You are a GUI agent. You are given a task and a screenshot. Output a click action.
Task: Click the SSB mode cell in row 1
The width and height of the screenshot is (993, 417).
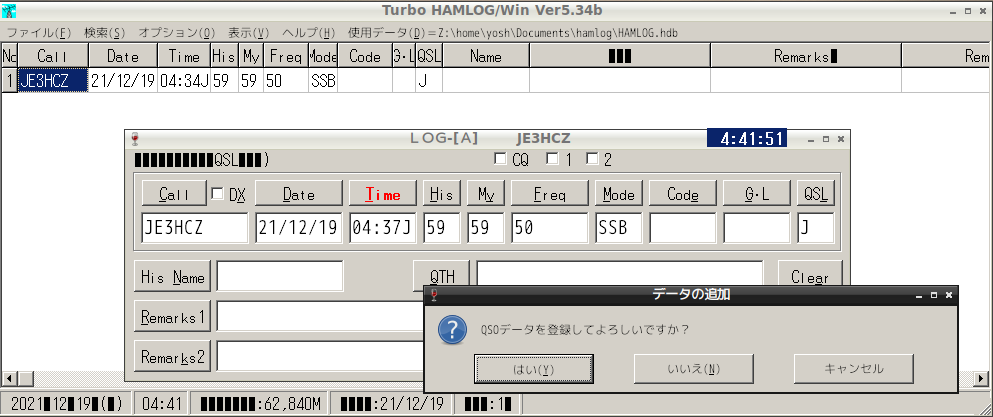click(323, 80)
